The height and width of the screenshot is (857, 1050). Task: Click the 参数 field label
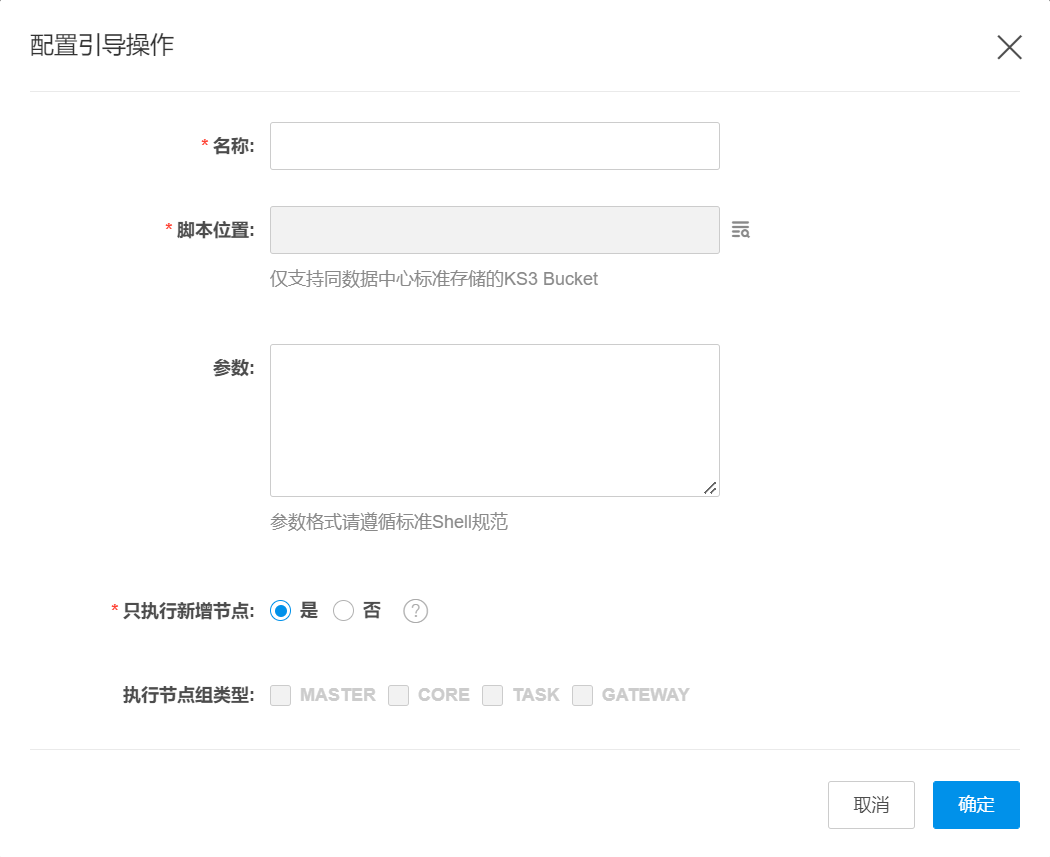[233, 368]
